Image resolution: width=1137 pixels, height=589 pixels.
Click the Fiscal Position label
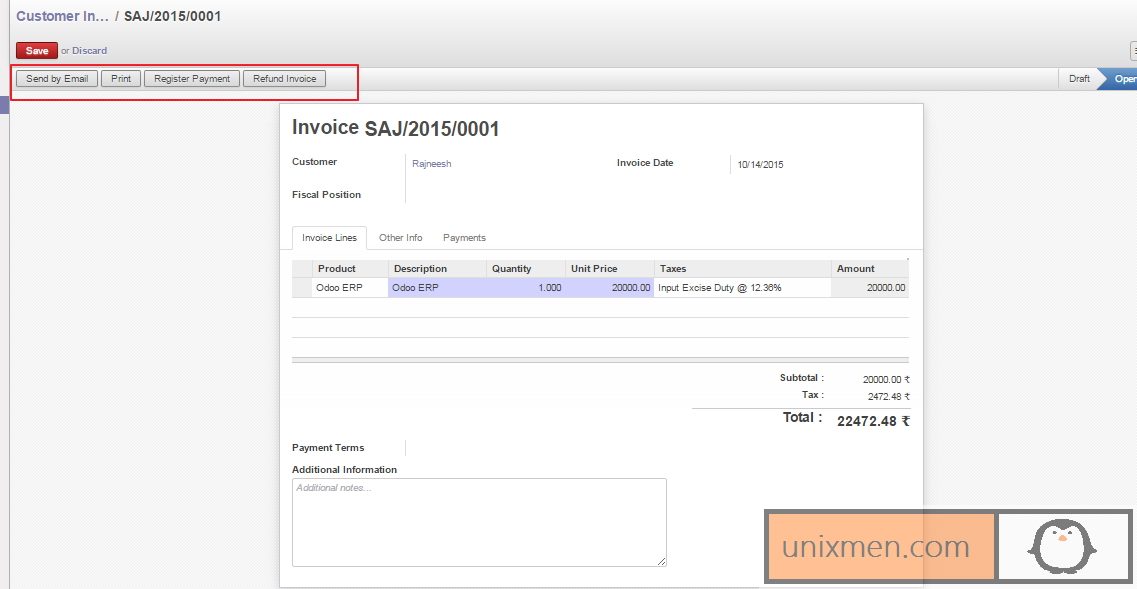click(x=326, y=194)
